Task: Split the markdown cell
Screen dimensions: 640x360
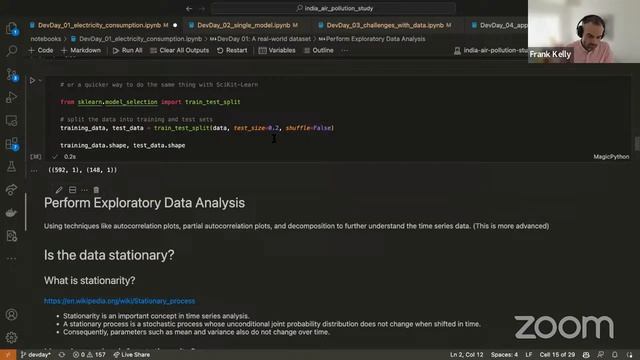Action: 72,190
